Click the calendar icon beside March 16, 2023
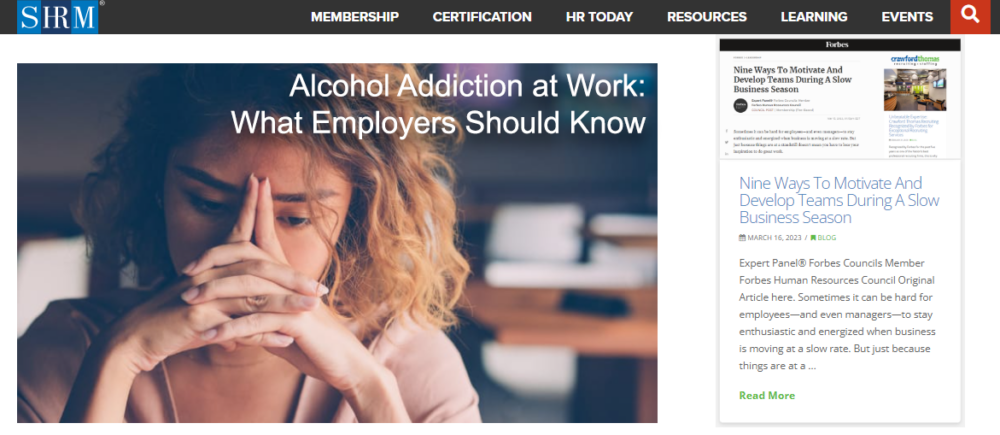1000x435 pixels. [x=742, y=238]
